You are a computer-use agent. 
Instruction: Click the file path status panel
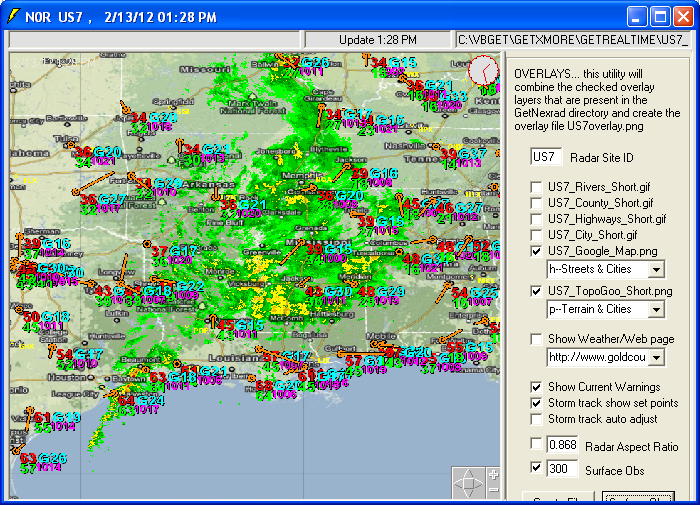tap(572, 39)
